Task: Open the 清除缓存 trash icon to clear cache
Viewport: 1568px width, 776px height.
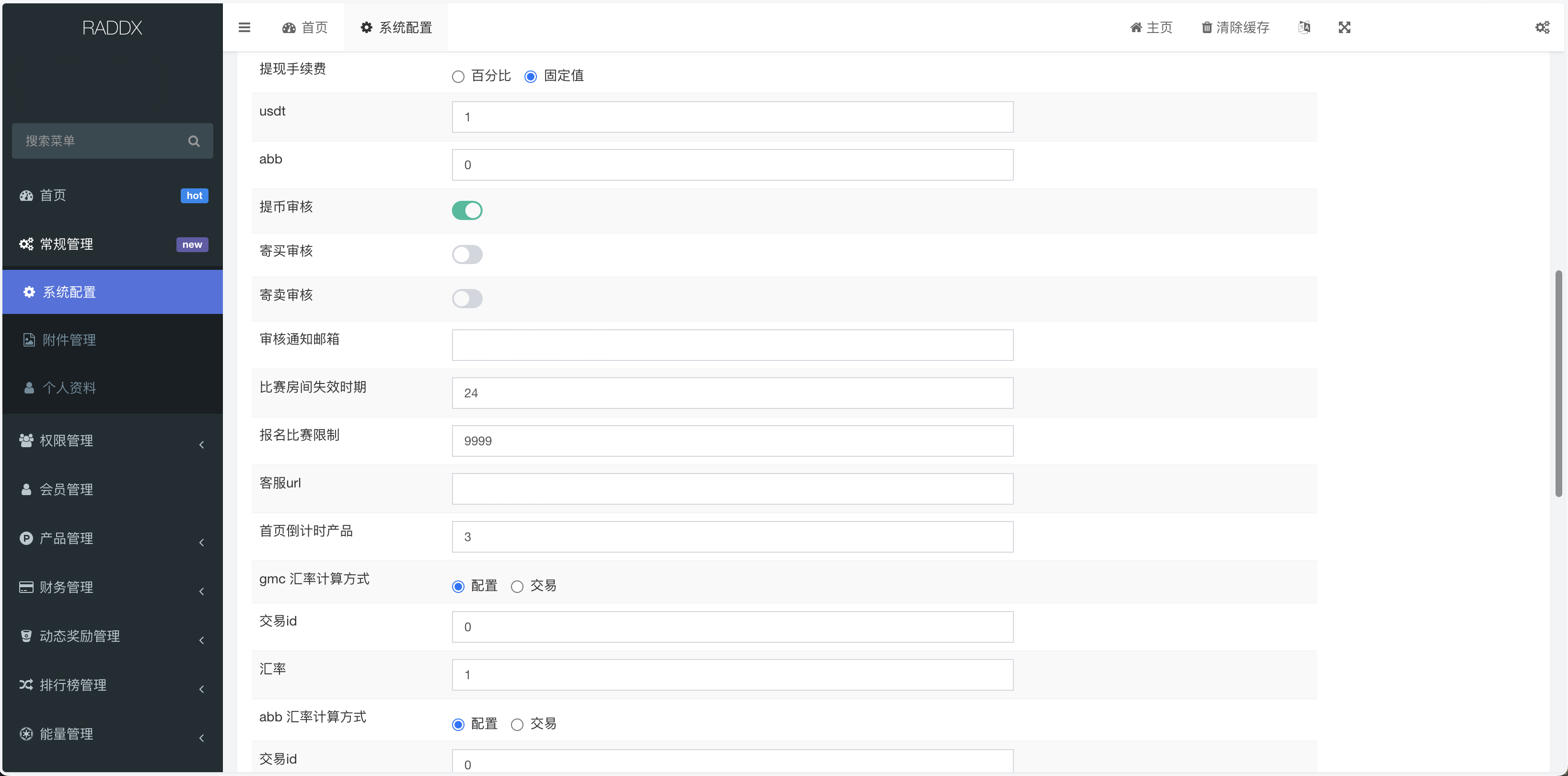Action: coord(1234,27)
